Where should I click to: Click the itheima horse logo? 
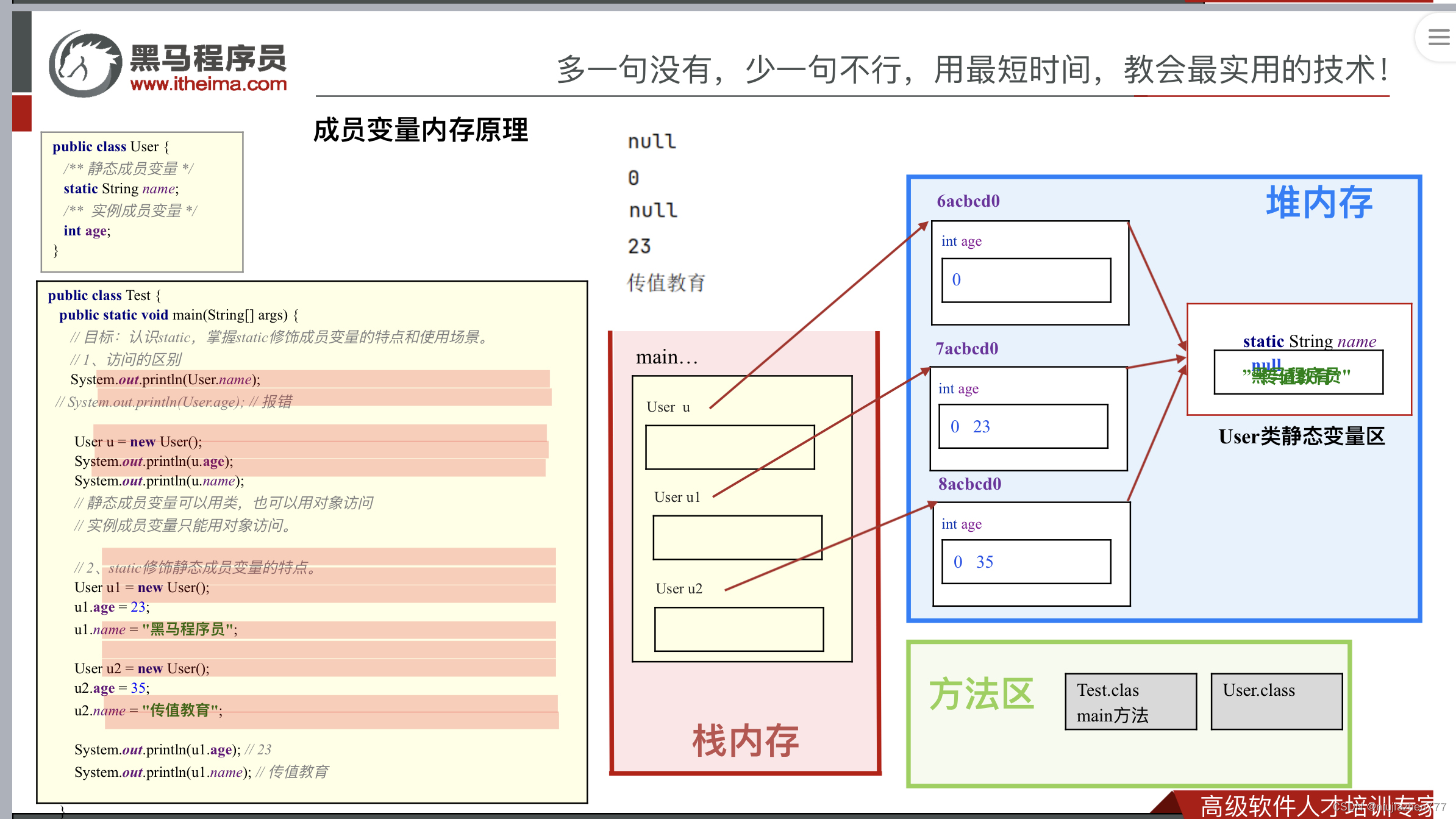tap(86, 65)
